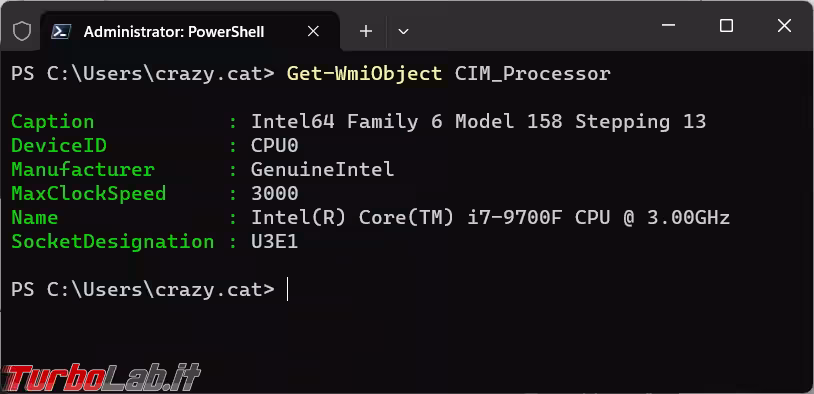
Task: Click the CPU0 DeviceID value
Action: (275, 145)
